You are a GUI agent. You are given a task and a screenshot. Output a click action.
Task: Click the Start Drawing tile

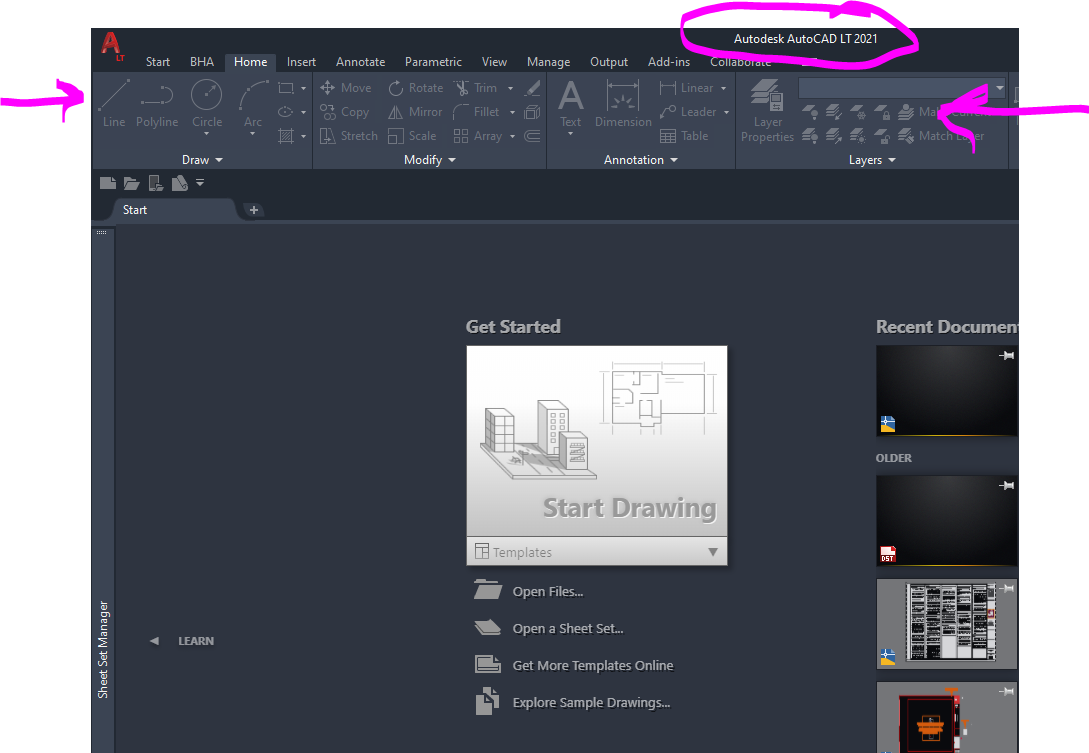click(x=596, y=442)
